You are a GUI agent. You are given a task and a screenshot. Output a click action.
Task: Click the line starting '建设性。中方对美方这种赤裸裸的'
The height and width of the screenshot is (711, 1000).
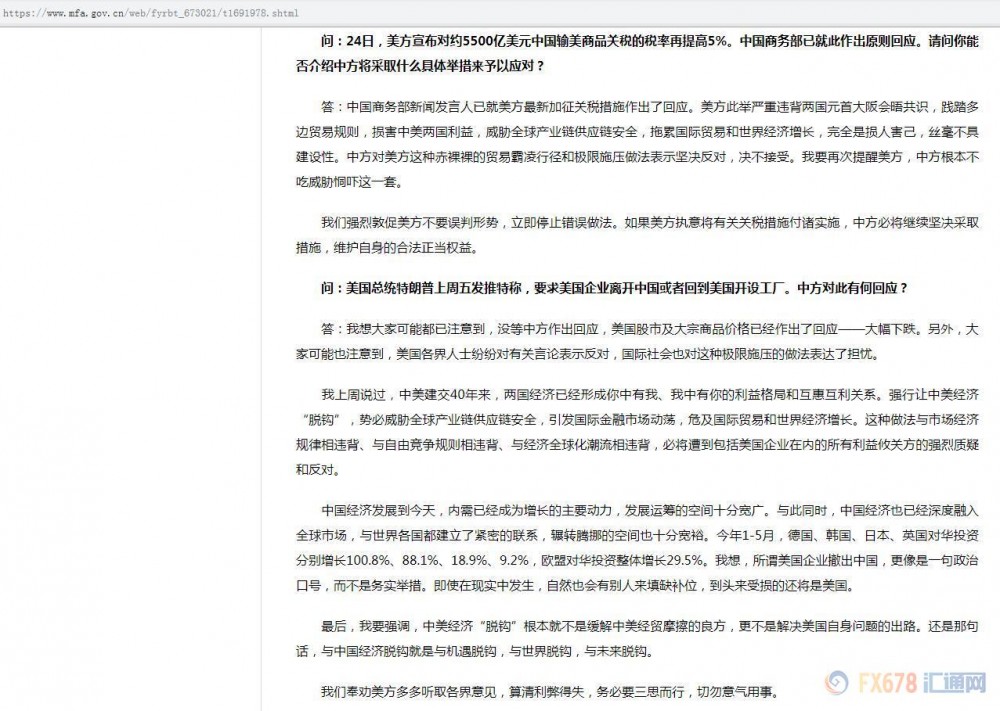point(637,157)
